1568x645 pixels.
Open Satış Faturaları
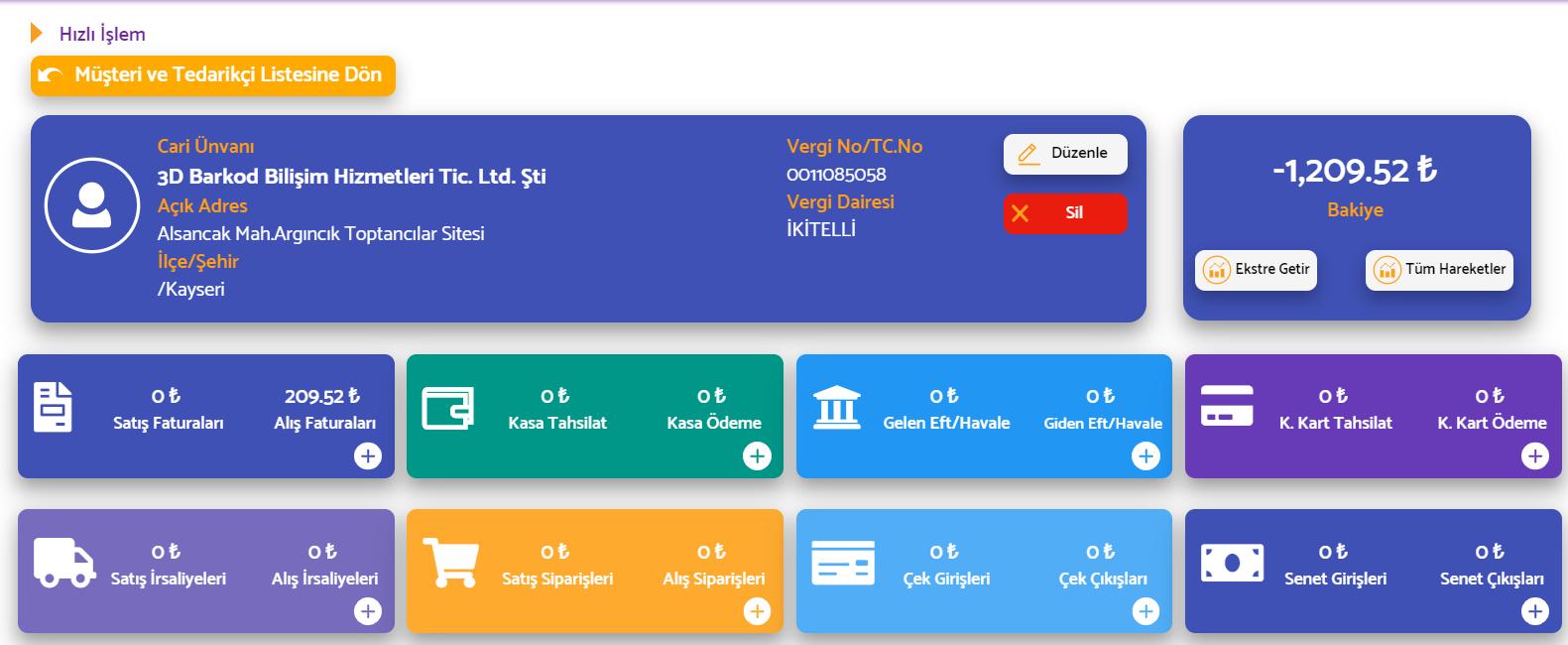[x=168, y=409]
